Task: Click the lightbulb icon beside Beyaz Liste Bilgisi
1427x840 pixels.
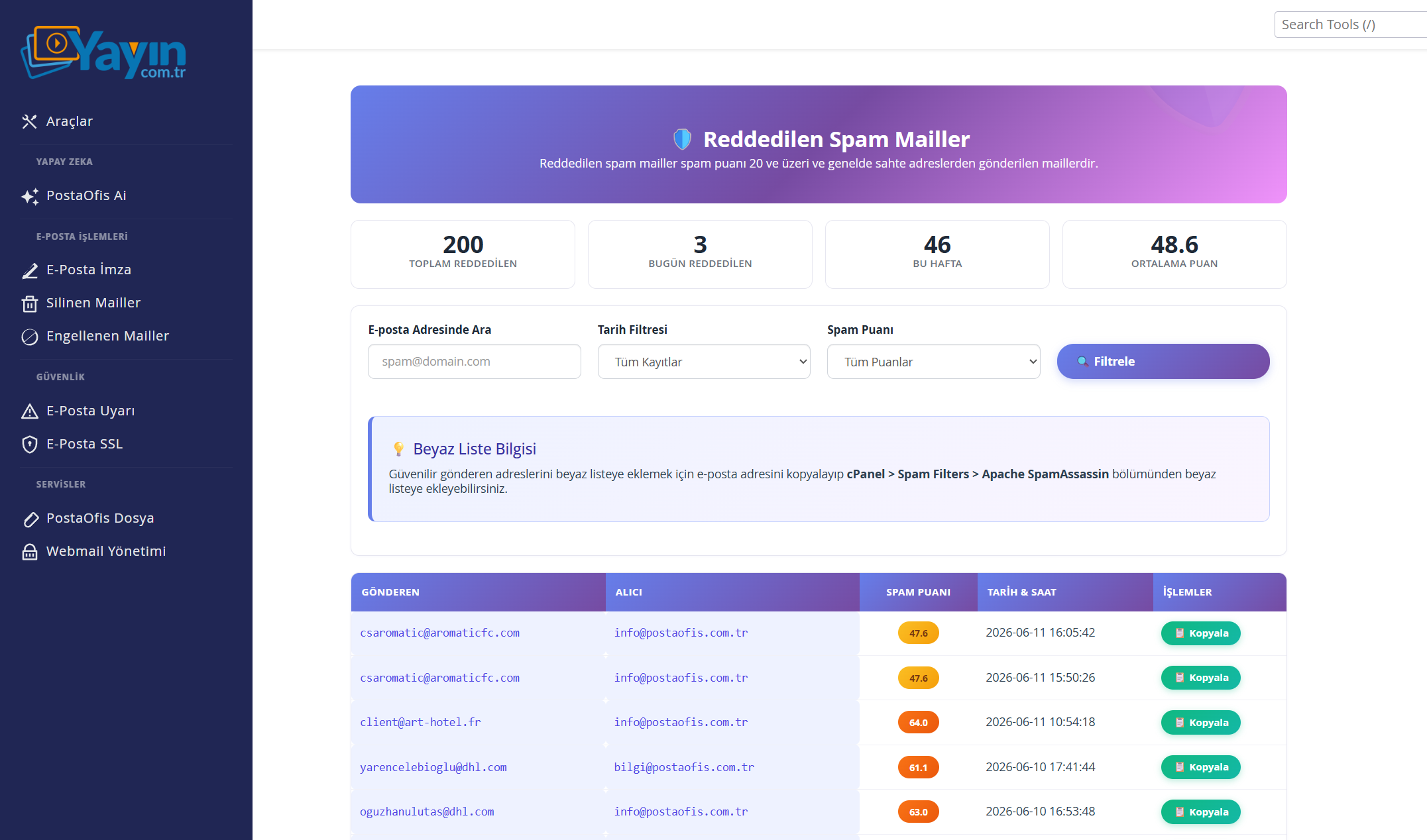Action: click(x=398, y=449)
